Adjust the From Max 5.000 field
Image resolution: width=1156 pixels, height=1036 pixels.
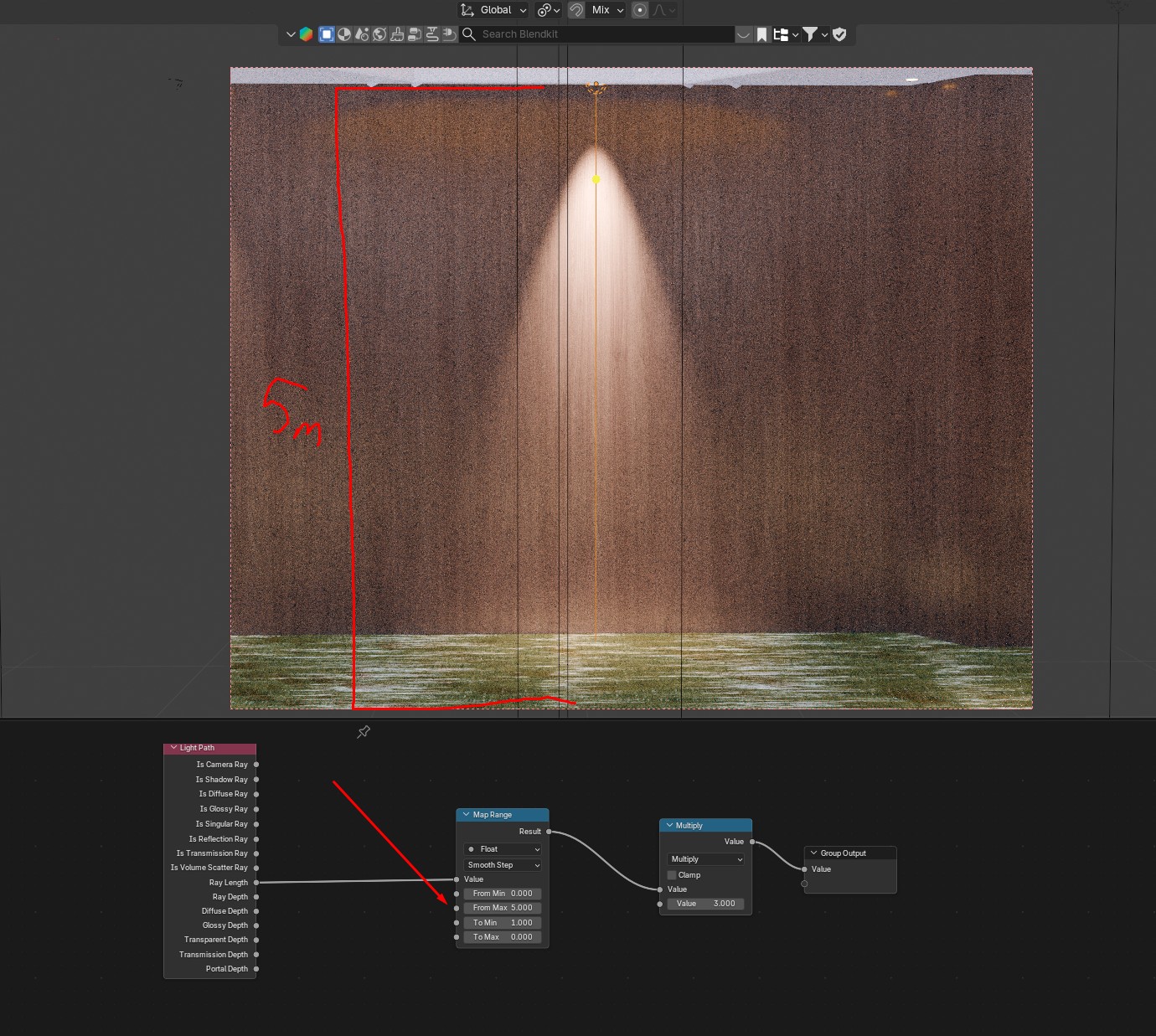point(503,908)
